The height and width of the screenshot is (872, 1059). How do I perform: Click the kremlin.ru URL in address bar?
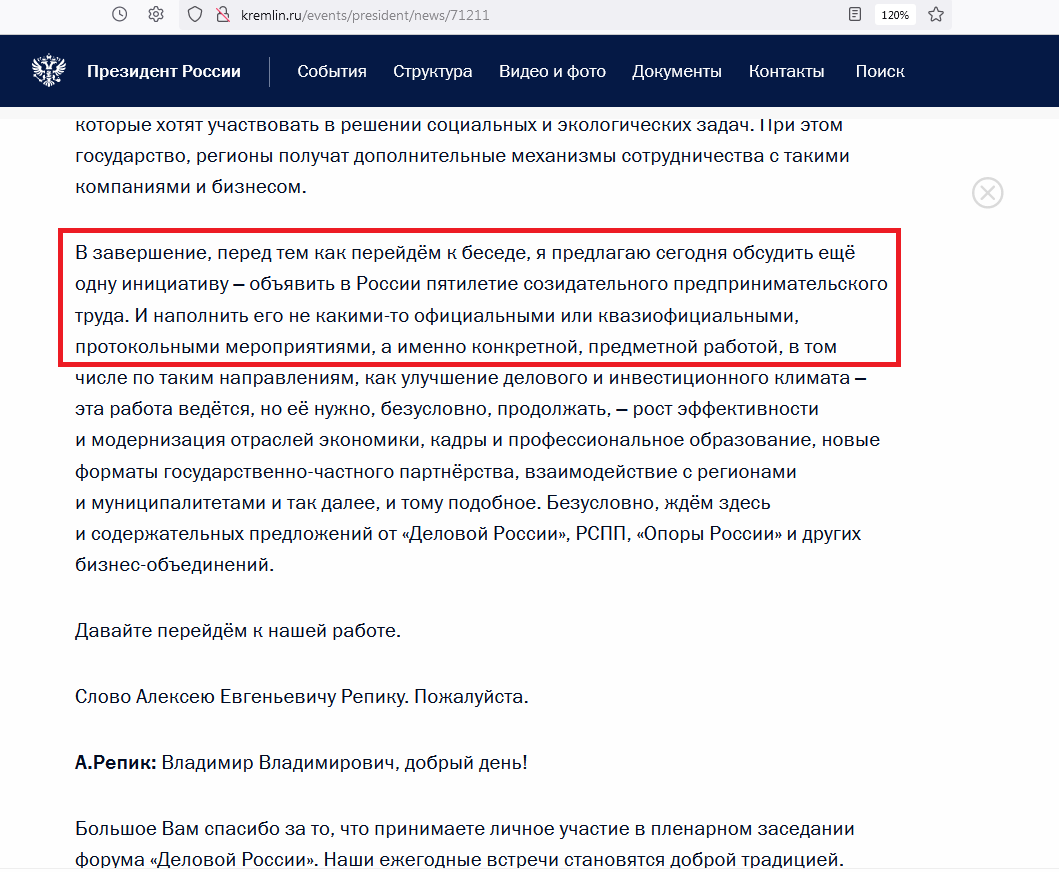pos(365,15)
